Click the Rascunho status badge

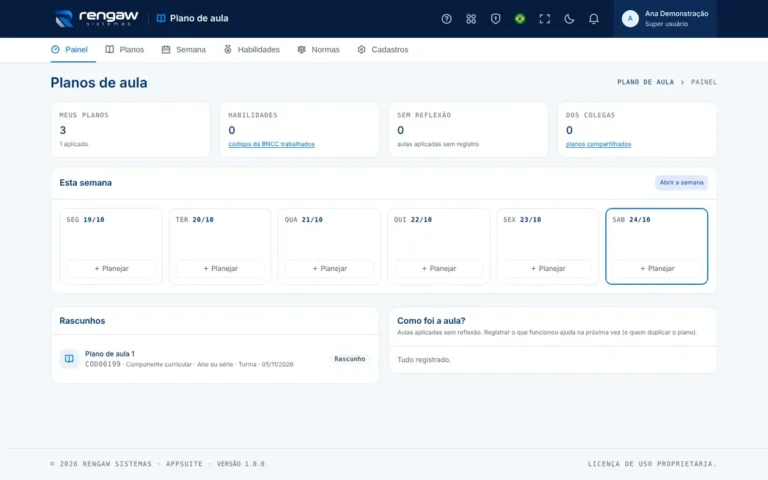click(350, 359)
